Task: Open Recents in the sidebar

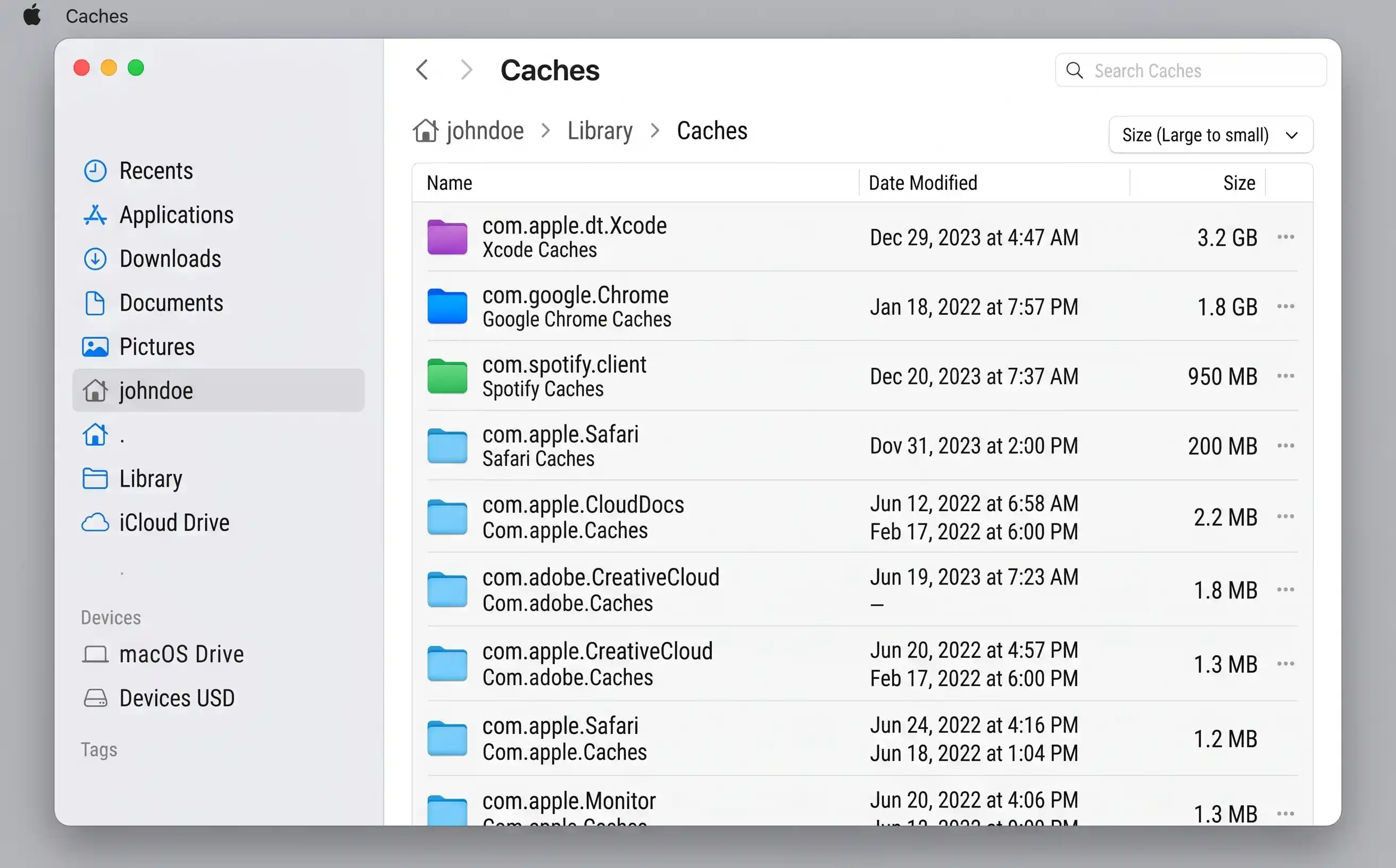Action: [218, 171]
